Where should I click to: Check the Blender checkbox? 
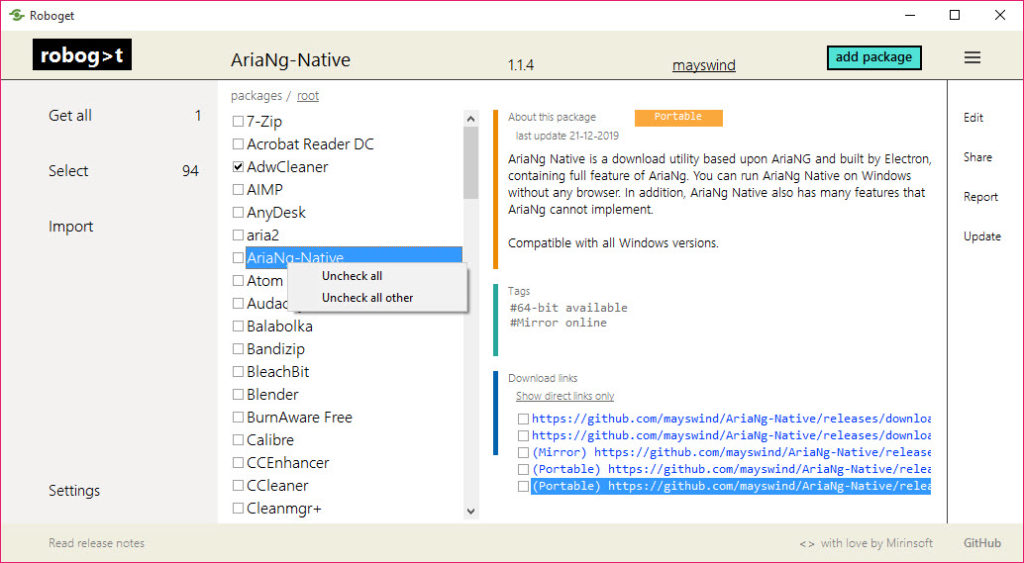click(238, 394)
